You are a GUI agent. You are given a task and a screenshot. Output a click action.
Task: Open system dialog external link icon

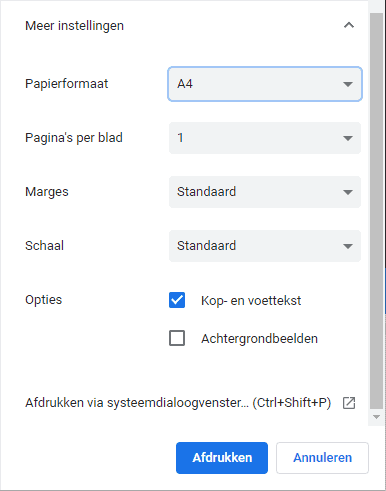click(349, 403)
